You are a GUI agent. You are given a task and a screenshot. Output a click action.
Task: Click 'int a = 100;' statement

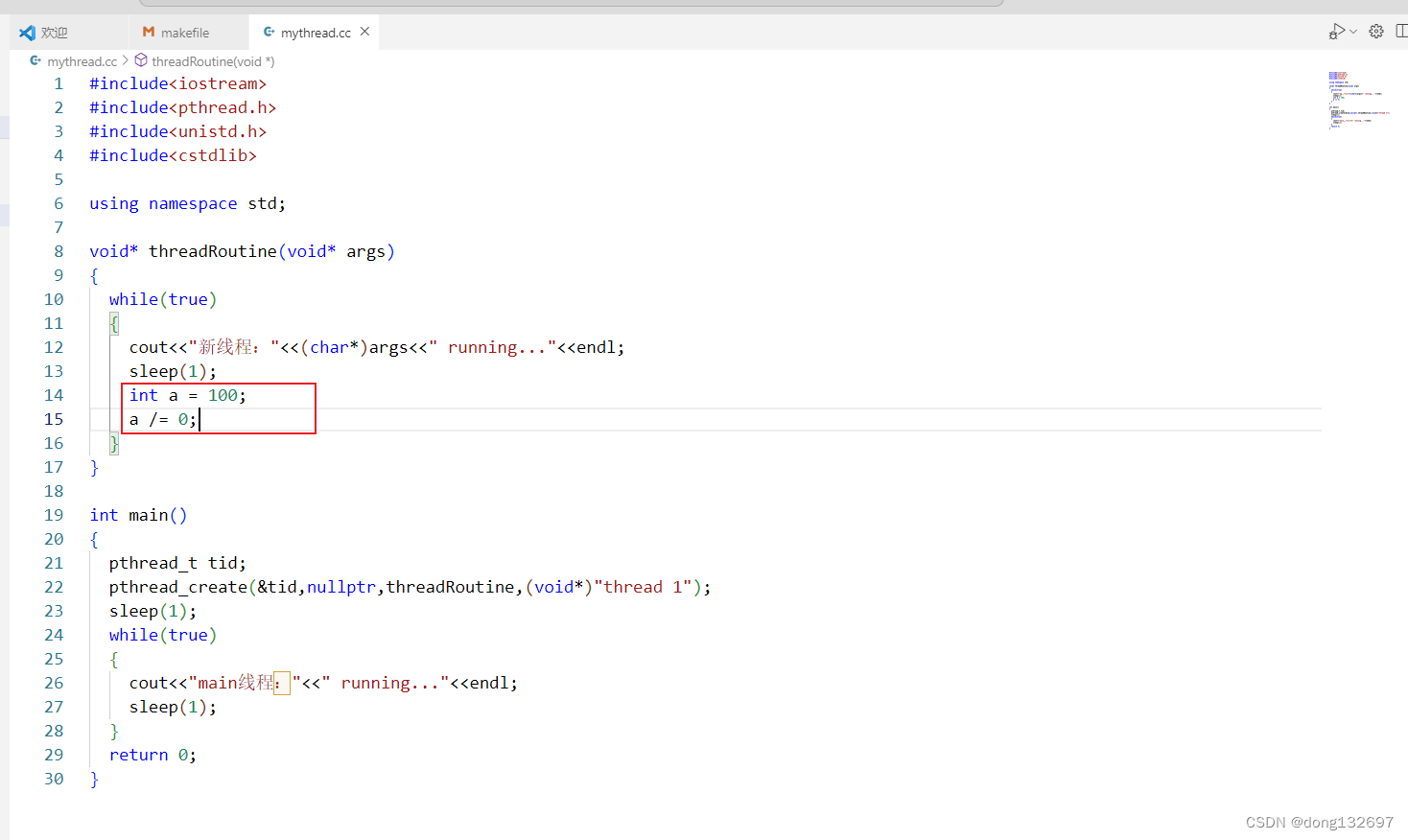click(188, 395)
